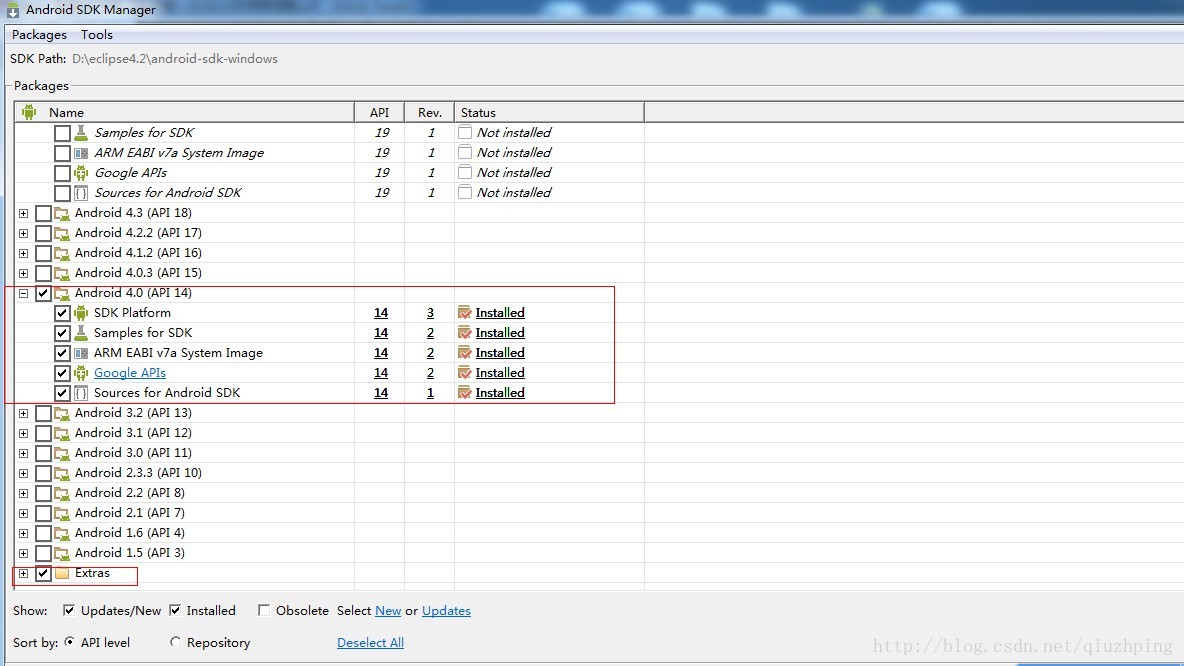
Task: Click the Android icon beside SDK Platform
Action: [81, 313]
